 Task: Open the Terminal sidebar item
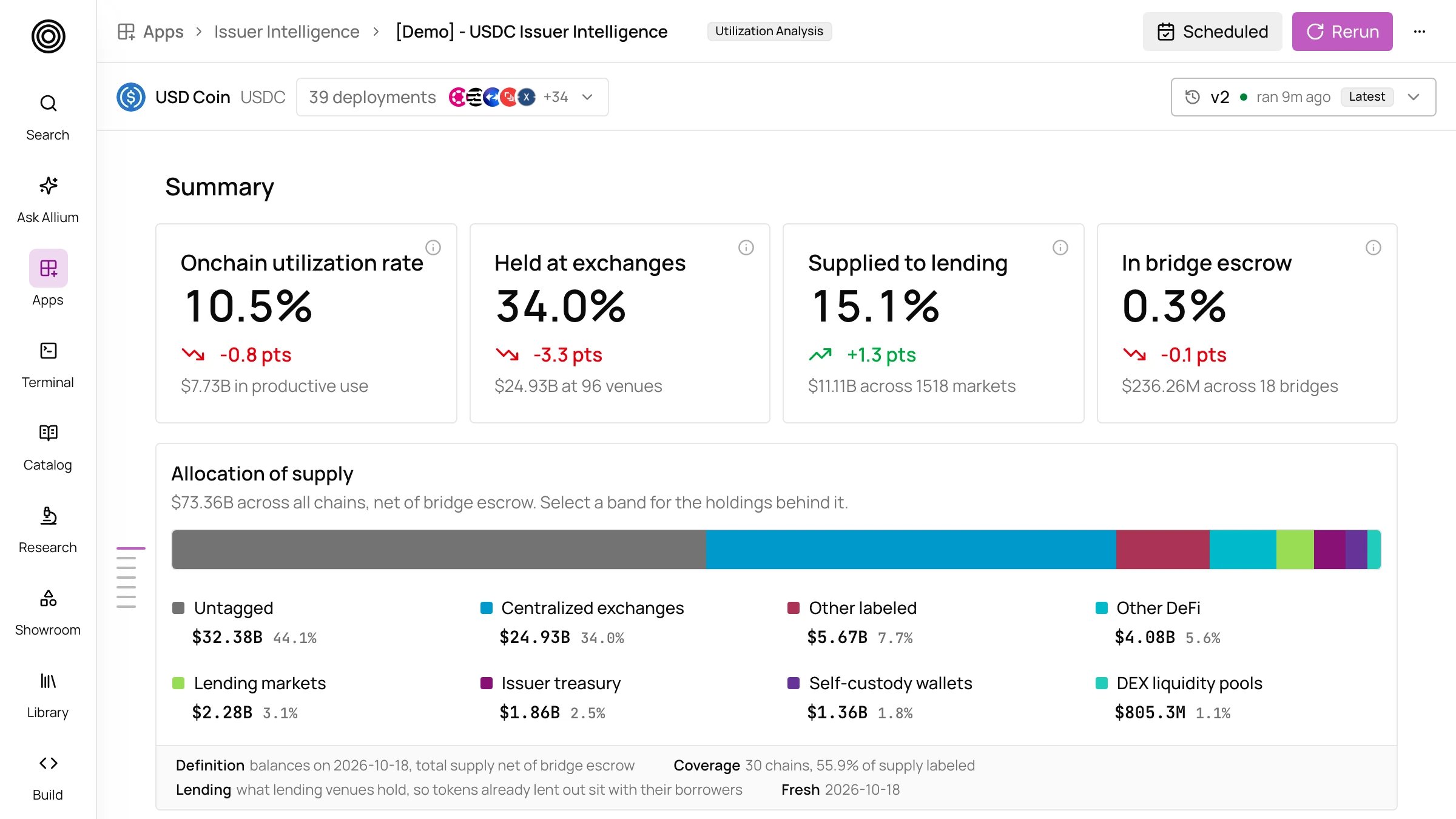tap(48, 365)
